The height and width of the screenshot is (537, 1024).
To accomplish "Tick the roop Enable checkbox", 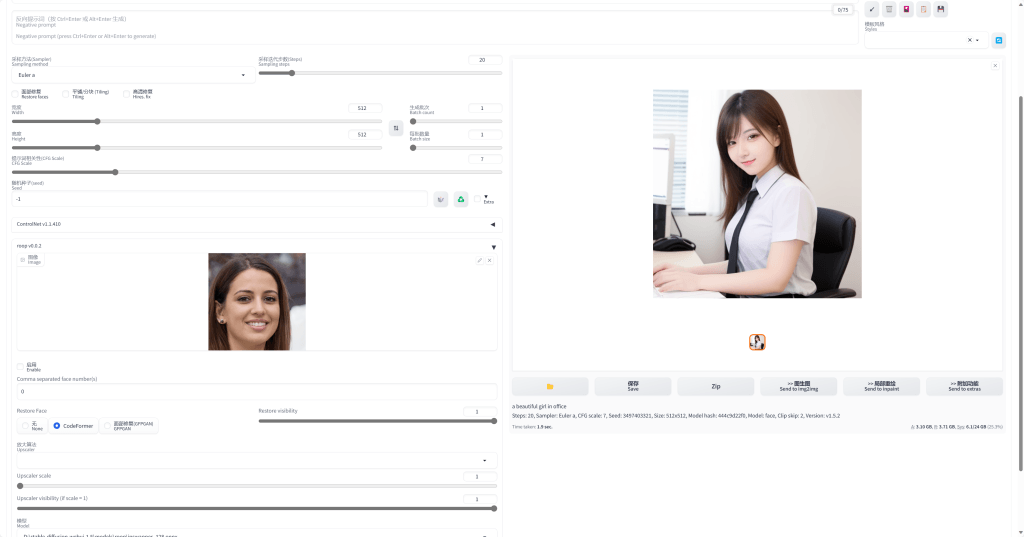I will point(20,367).
